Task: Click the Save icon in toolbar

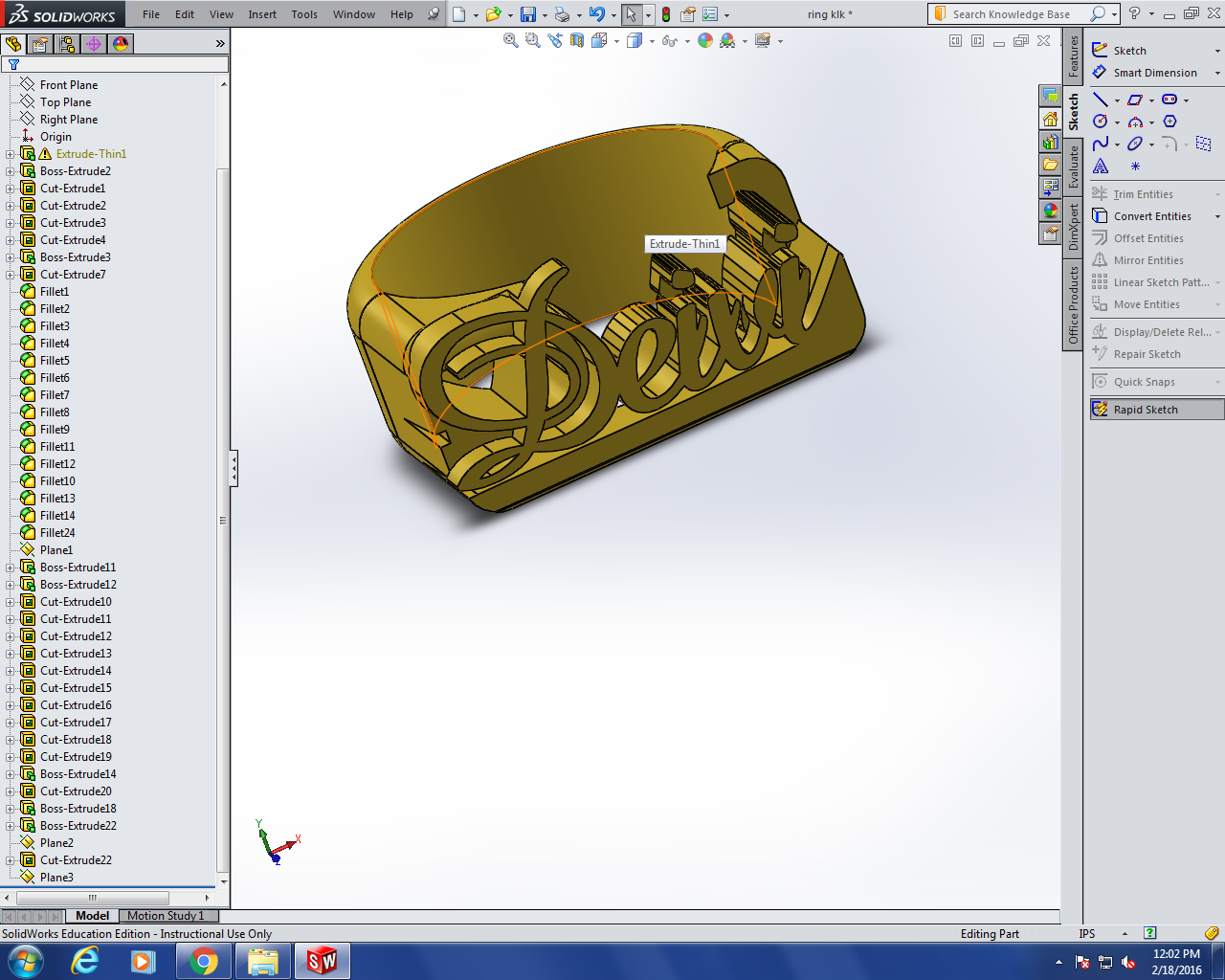Action: point(528,14)
